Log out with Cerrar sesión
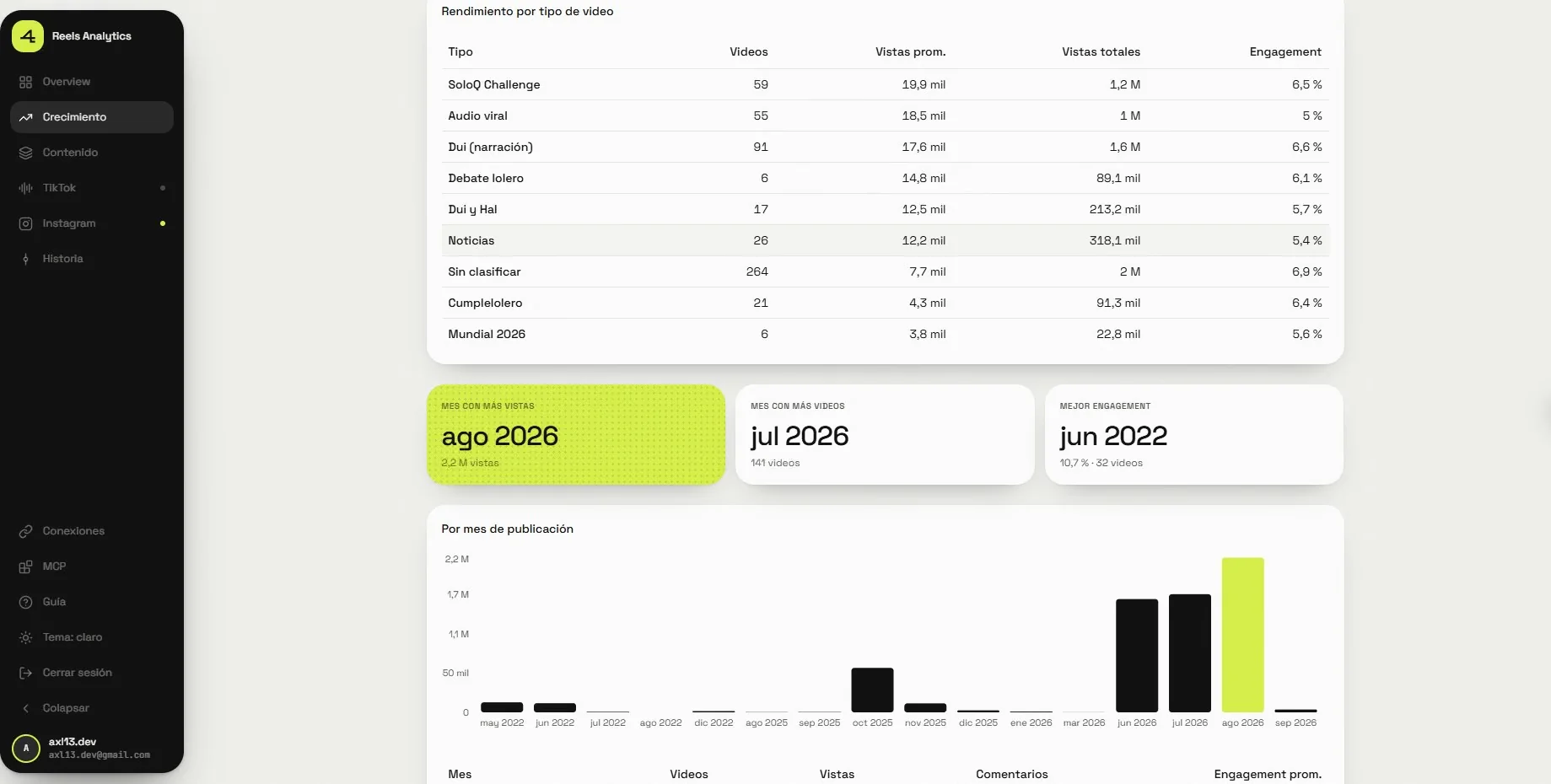1551x784 pixels. coord(92,673)
